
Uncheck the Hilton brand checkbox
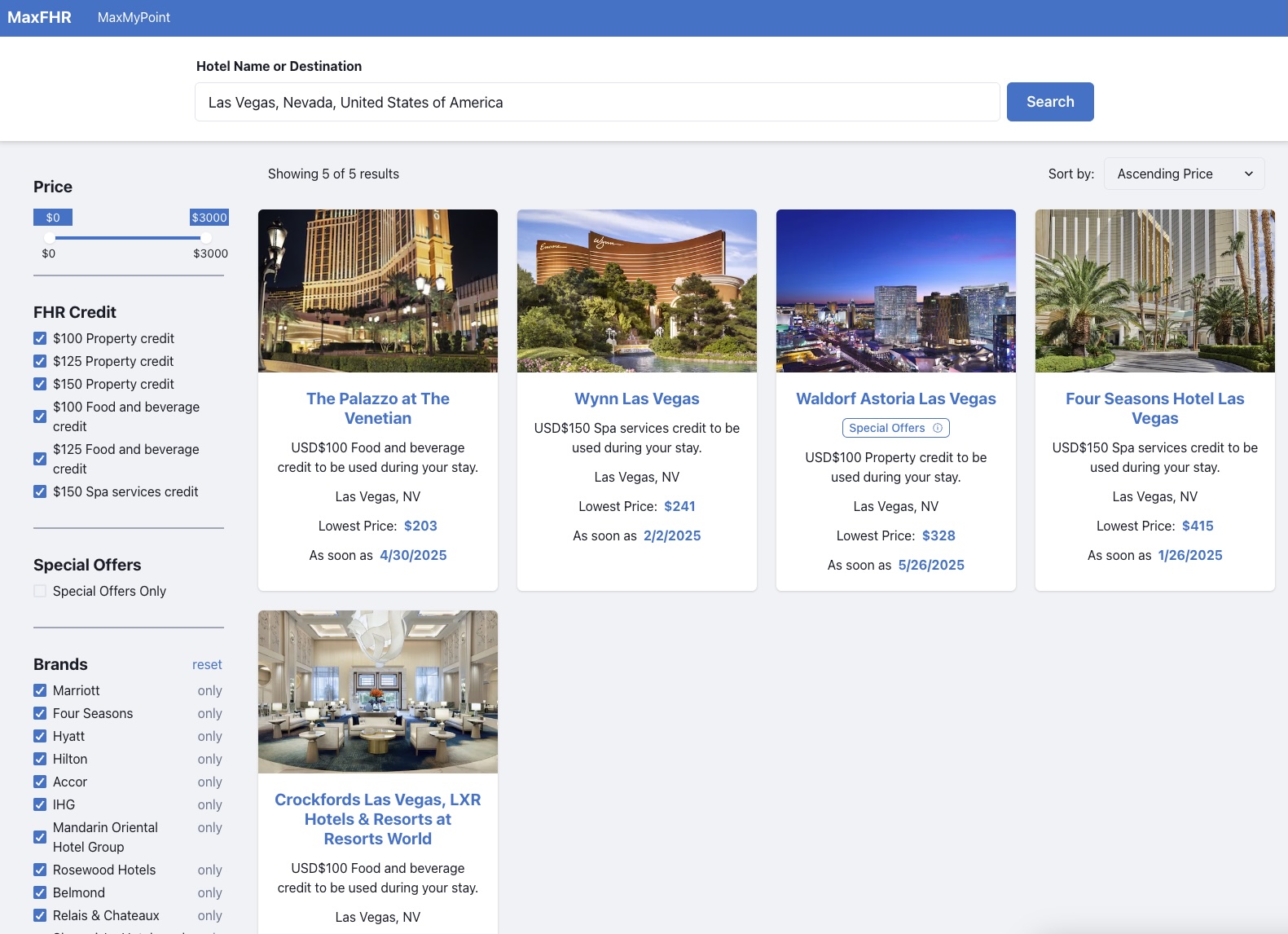[x=40, y=759]
